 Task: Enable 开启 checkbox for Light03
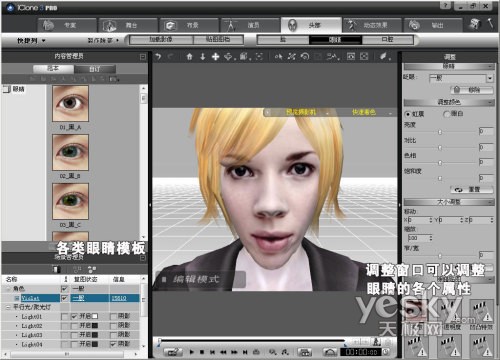tap(74, 334)
